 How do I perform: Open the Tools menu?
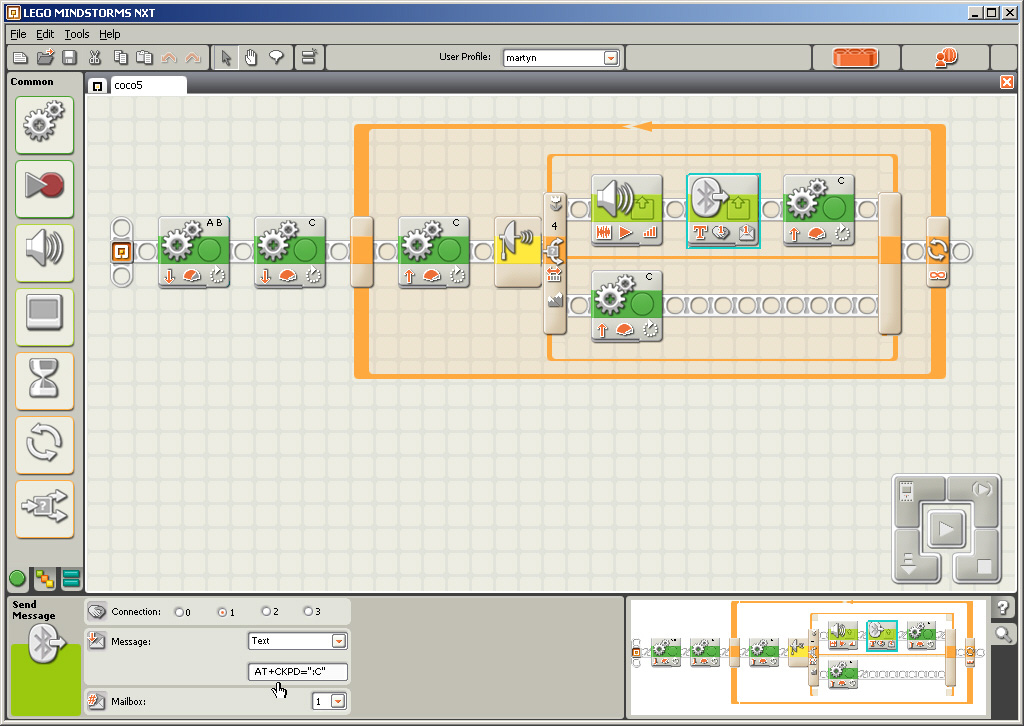(76, 34)
